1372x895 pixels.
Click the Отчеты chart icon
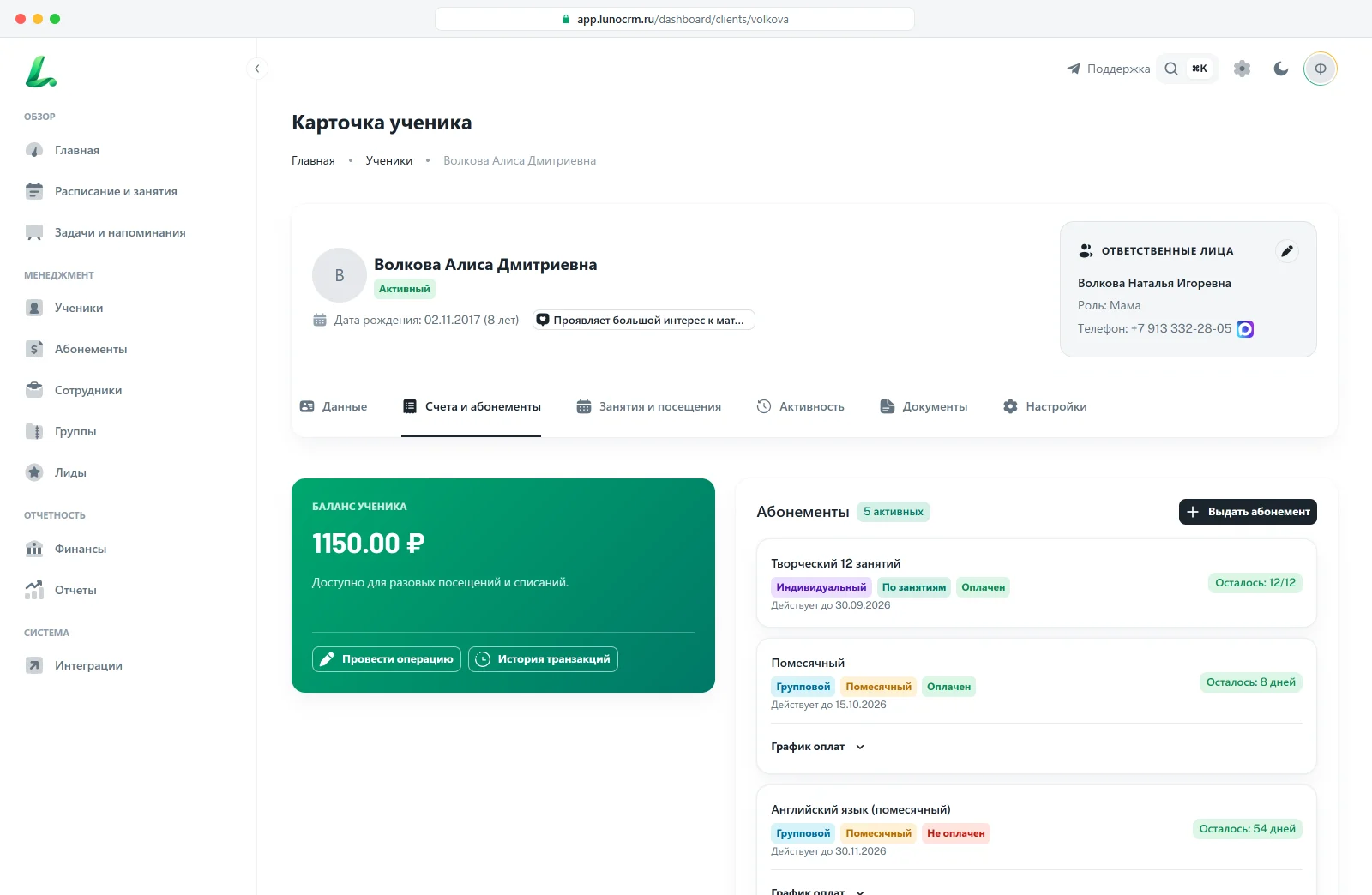[34, 590]
